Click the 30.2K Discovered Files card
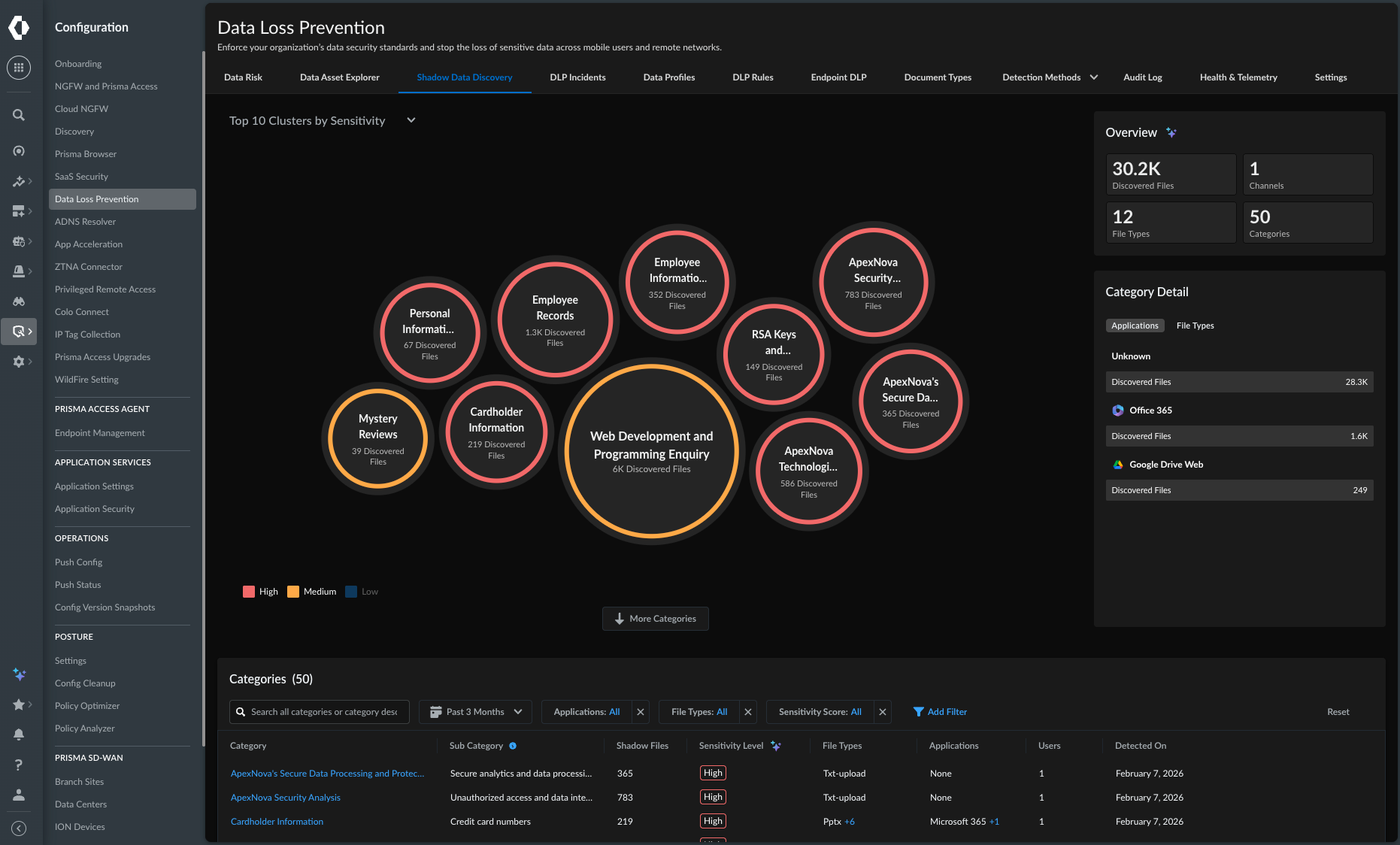 pos(1171,174)
